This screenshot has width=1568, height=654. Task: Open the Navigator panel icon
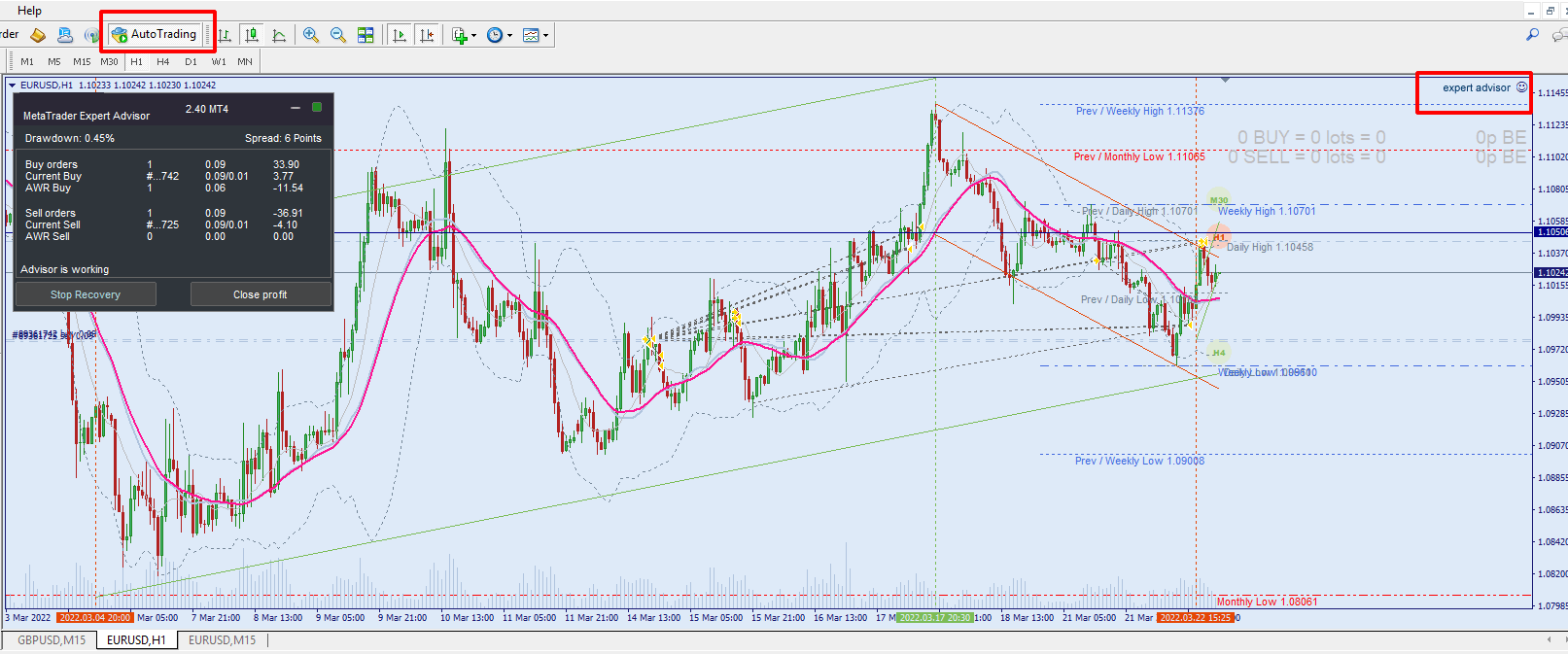(65, 35)
